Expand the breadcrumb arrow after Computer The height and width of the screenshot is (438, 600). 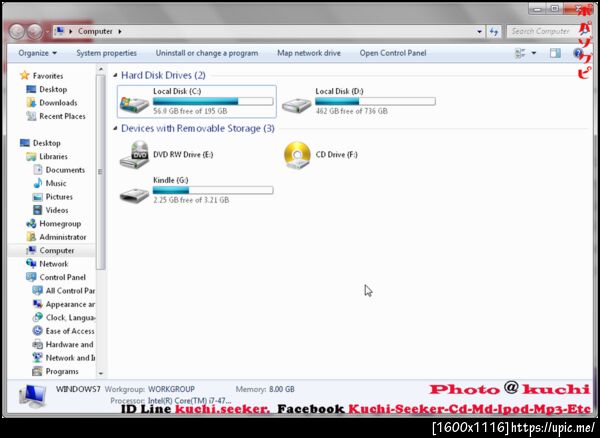(x=120, y=31)
